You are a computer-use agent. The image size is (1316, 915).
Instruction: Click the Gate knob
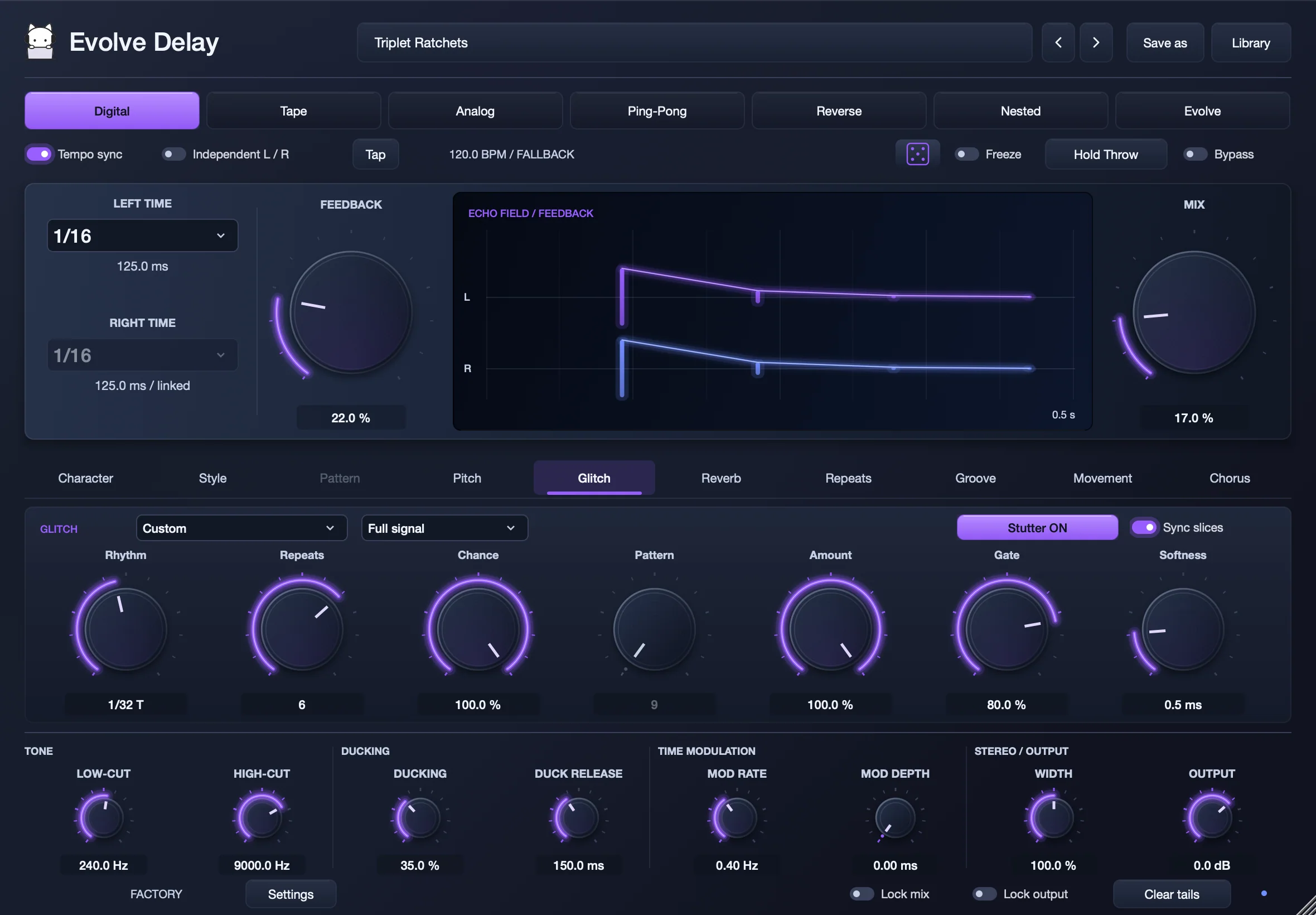point(1006,628)
